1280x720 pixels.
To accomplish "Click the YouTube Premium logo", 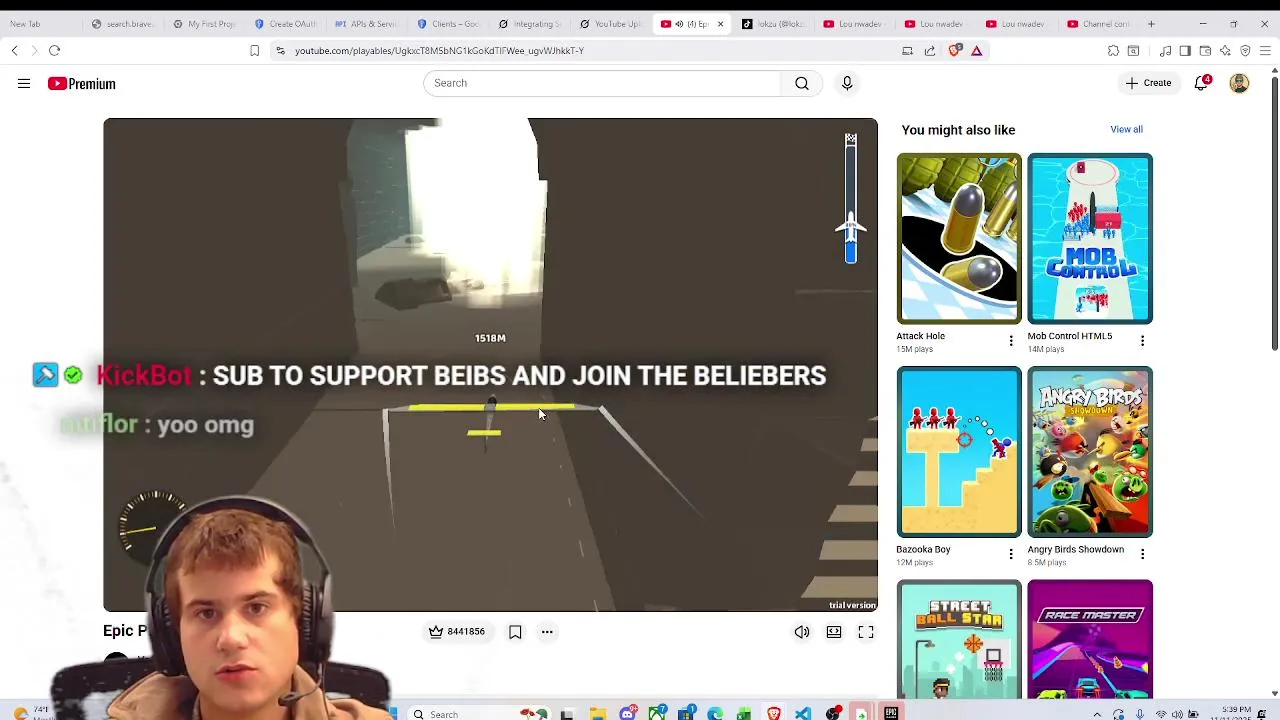I will click(x=82, y=84).
